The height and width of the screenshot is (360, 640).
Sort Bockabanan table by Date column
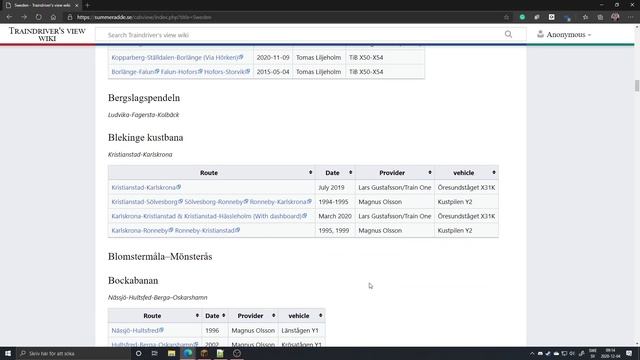tap(215, 316)
